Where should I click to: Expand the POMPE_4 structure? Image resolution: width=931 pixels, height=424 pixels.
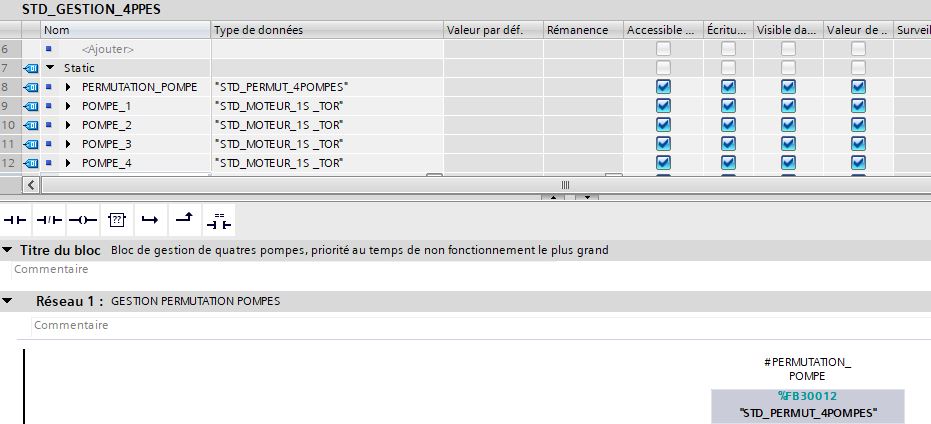(68, 163)
